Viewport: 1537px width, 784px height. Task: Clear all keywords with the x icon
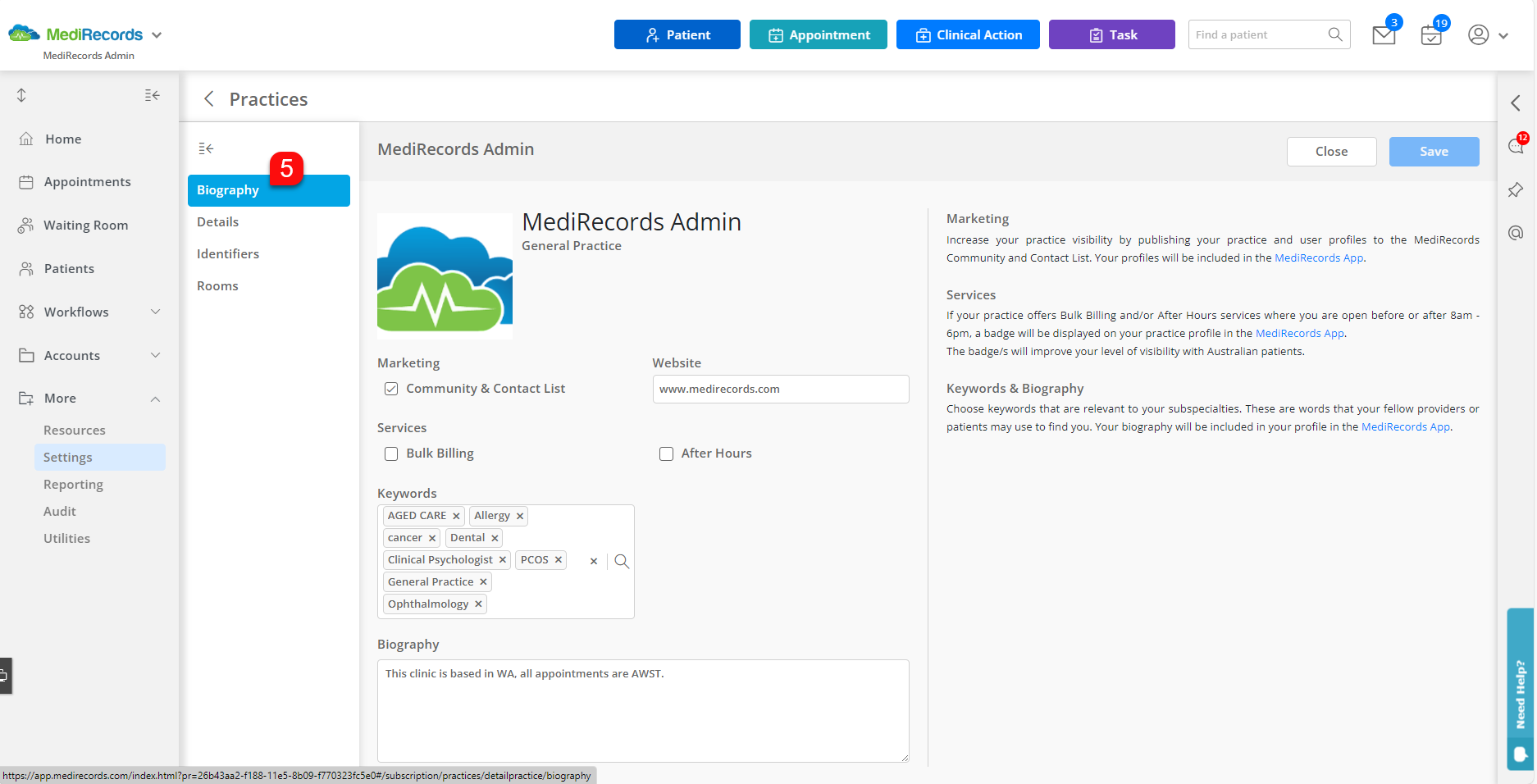click(594, 562)
